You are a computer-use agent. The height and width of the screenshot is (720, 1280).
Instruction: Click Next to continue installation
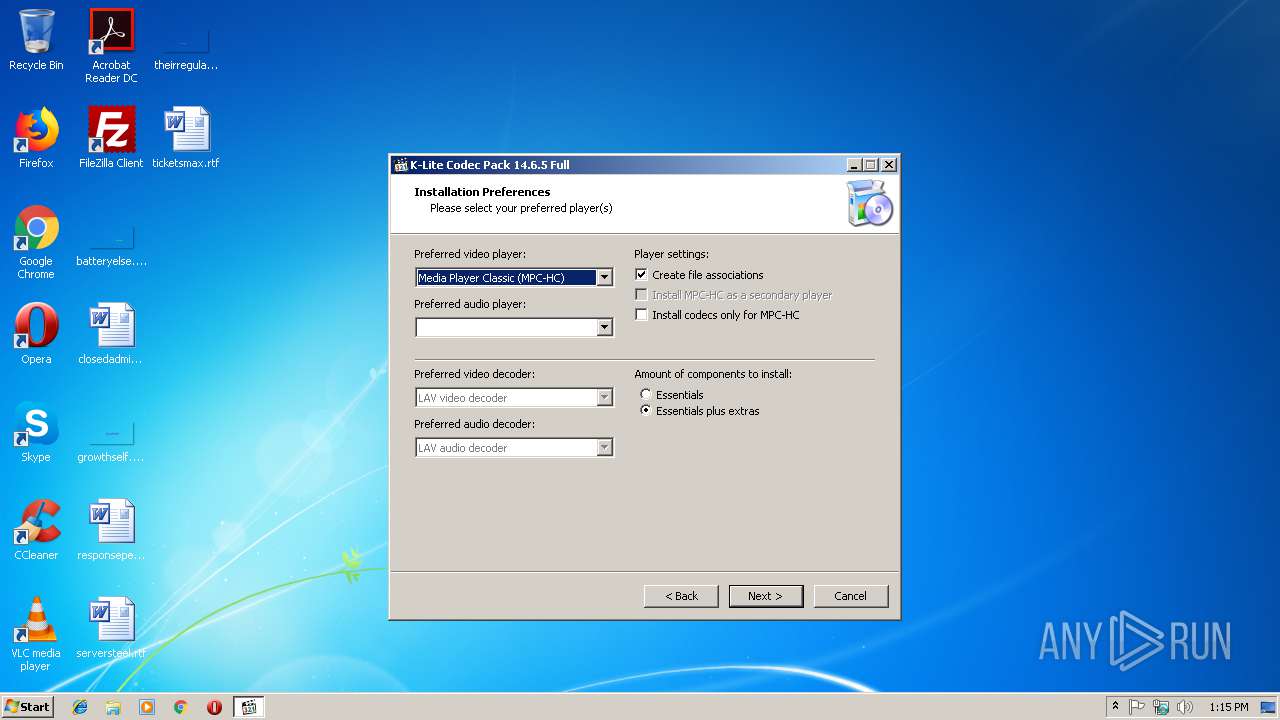coord(766,596)
